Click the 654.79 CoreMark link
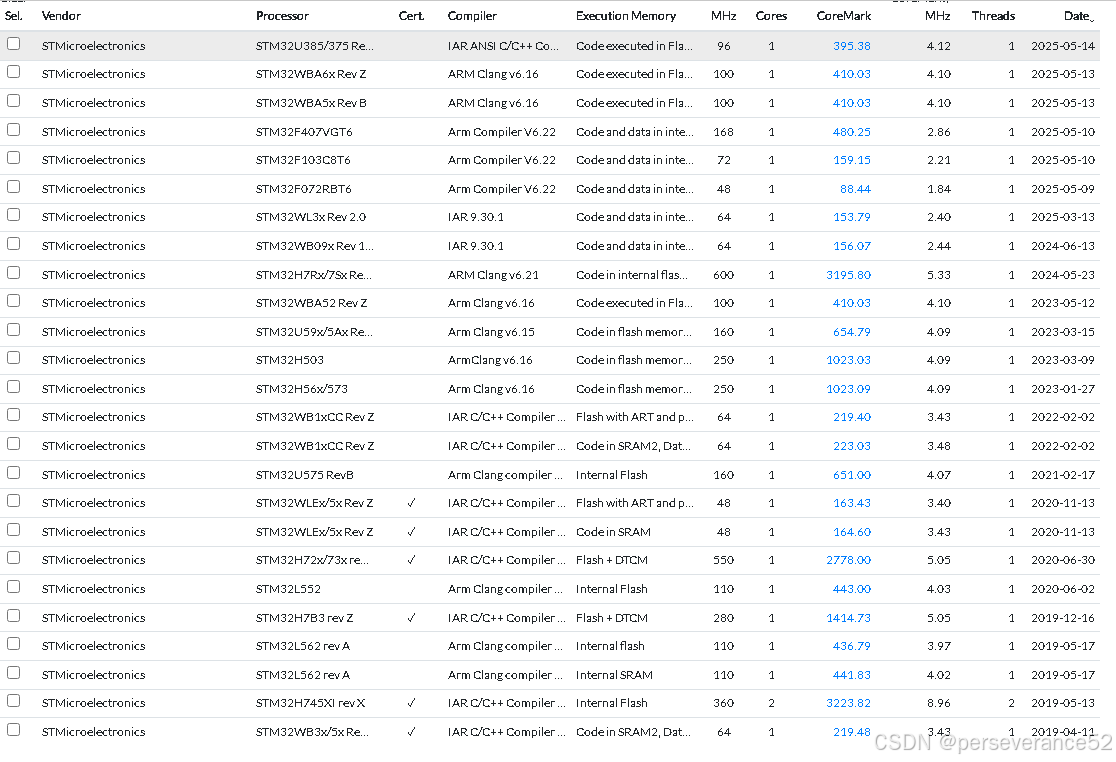 pos(852,332)
